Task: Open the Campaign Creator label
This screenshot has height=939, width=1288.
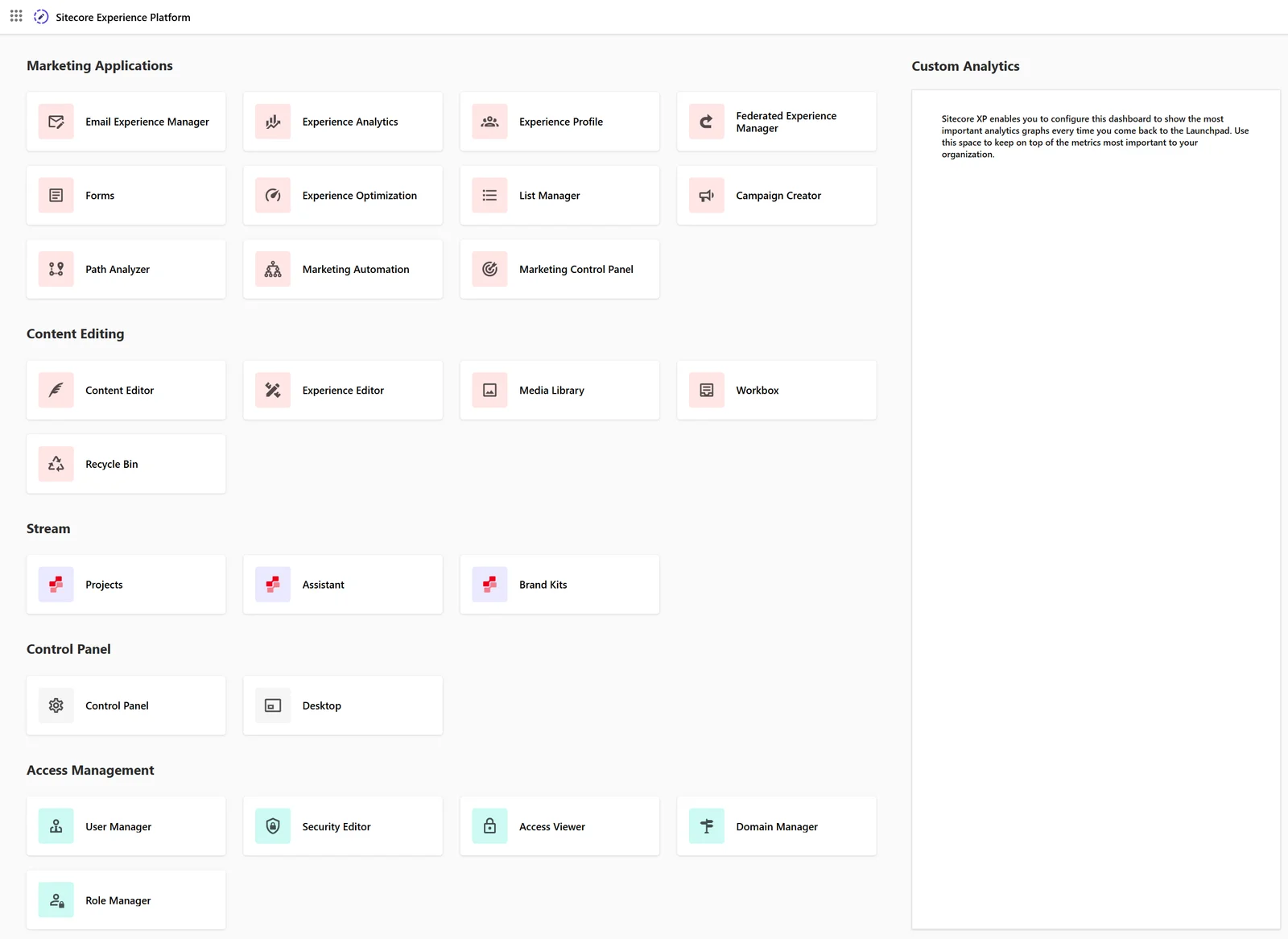Action: tap(778, 196)
